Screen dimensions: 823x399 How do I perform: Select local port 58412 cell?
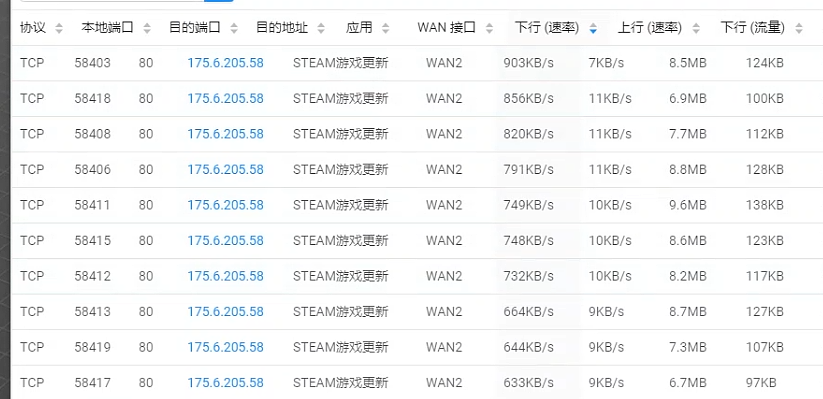[x=92, y=276]
